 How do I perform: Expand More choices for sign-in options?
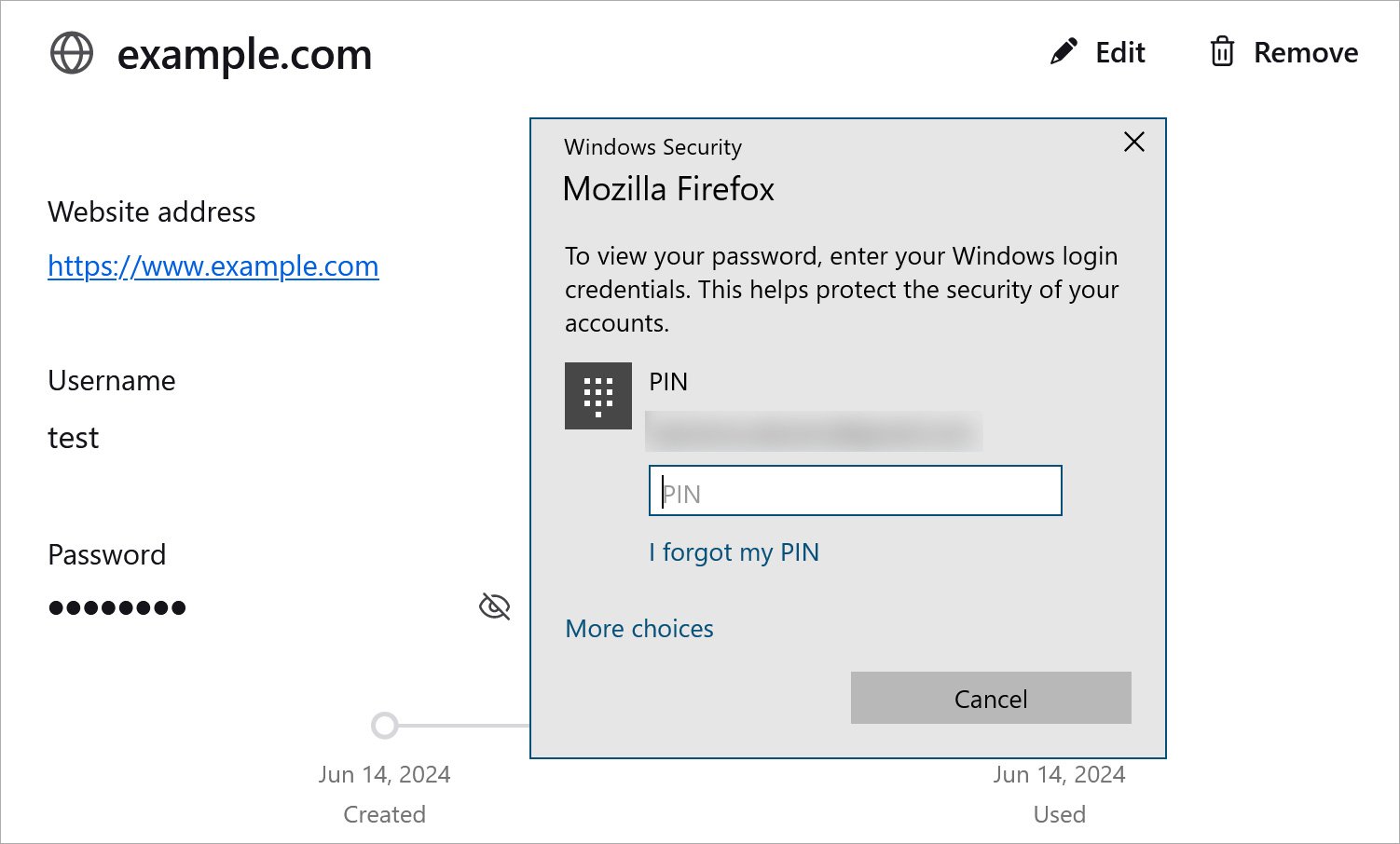click(x=639, y=629)
